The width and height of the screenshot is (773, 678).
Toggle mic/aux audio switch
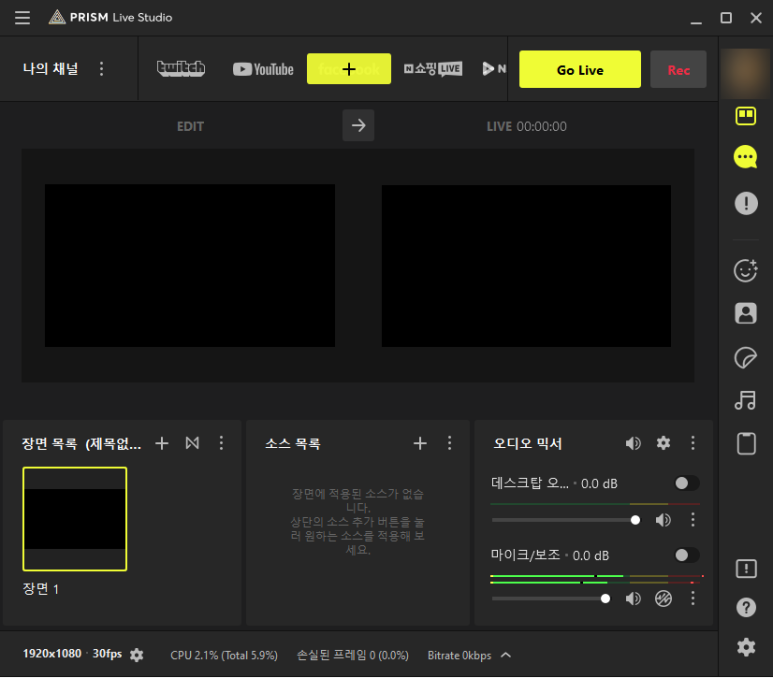pos(686,555)
